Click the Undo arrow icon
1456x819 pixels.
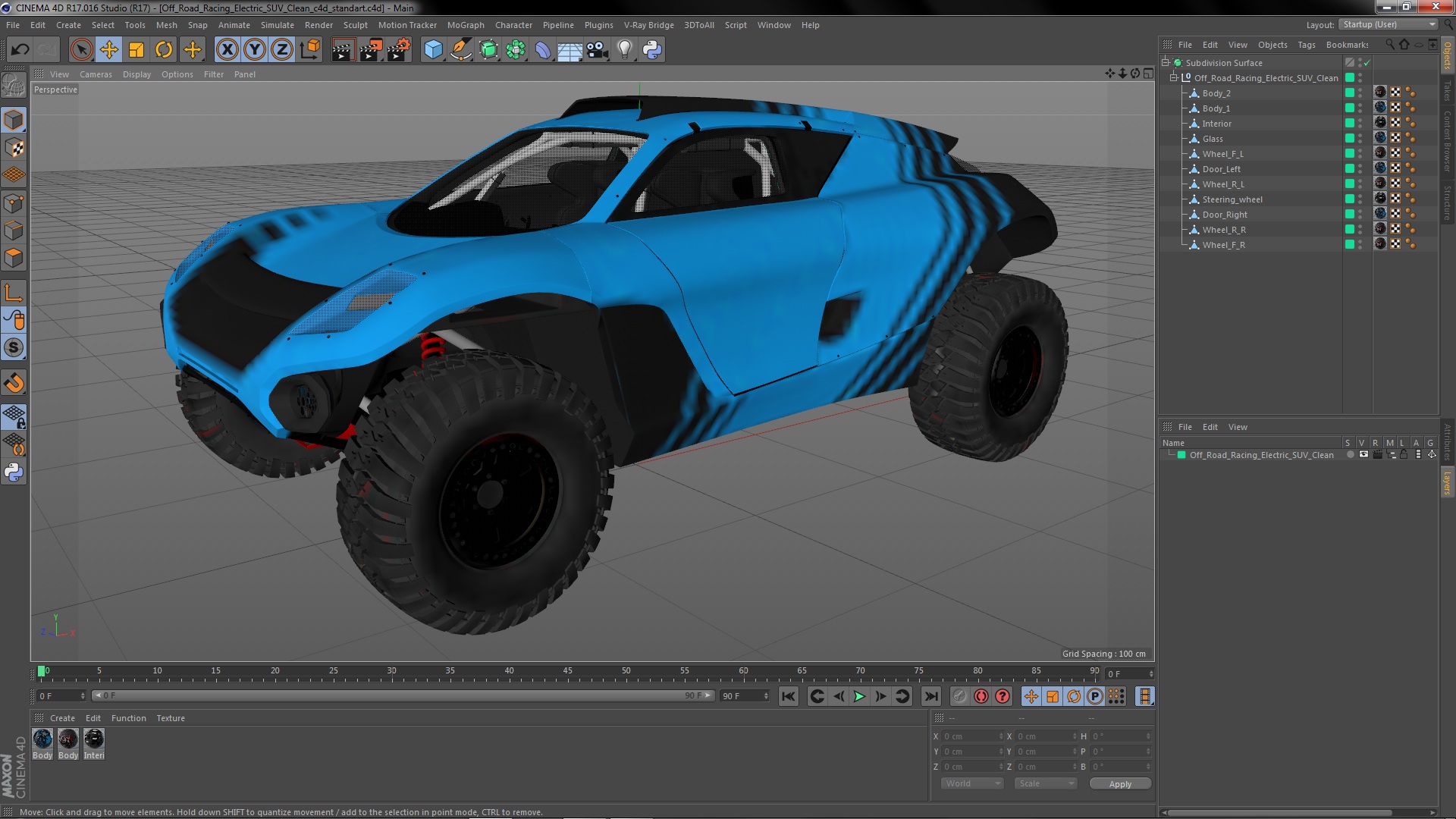[20, 50]
